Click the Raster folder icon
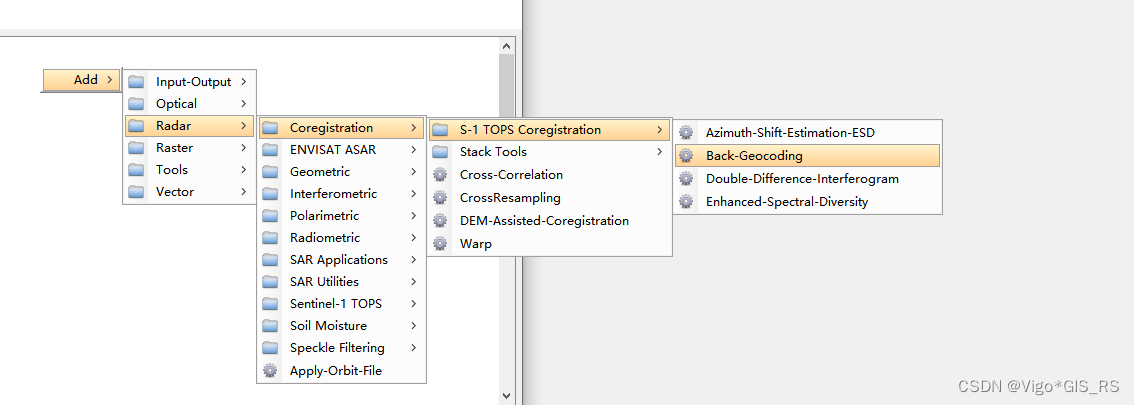The width and height of the screenshot is (1134, 405). (x=136, y=148)
